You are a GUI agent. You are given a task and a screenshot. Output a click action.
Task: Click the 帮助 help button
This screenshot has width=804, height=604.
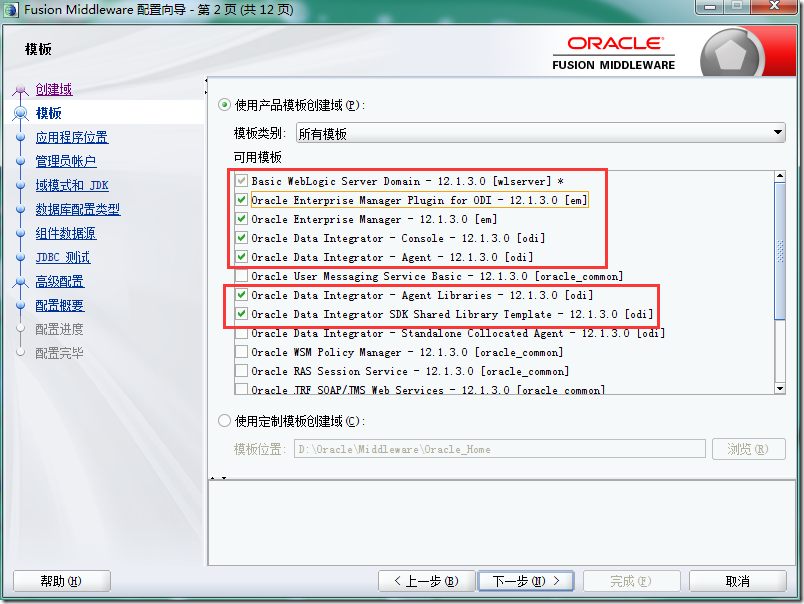[x=62, y=581]
